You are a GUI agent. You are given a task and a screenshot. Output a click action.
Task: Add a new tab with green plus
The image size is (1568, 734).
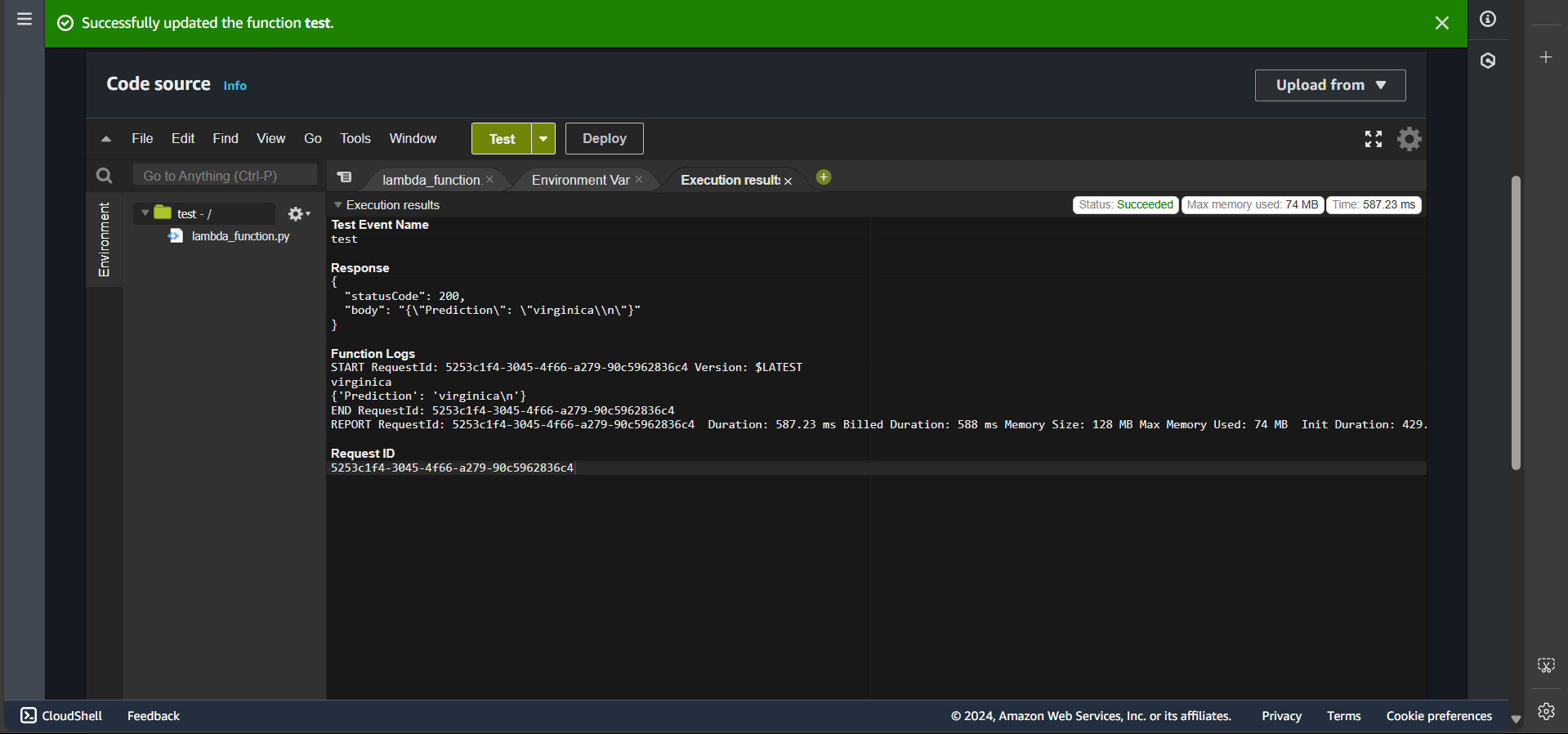[x=824, y=177]
